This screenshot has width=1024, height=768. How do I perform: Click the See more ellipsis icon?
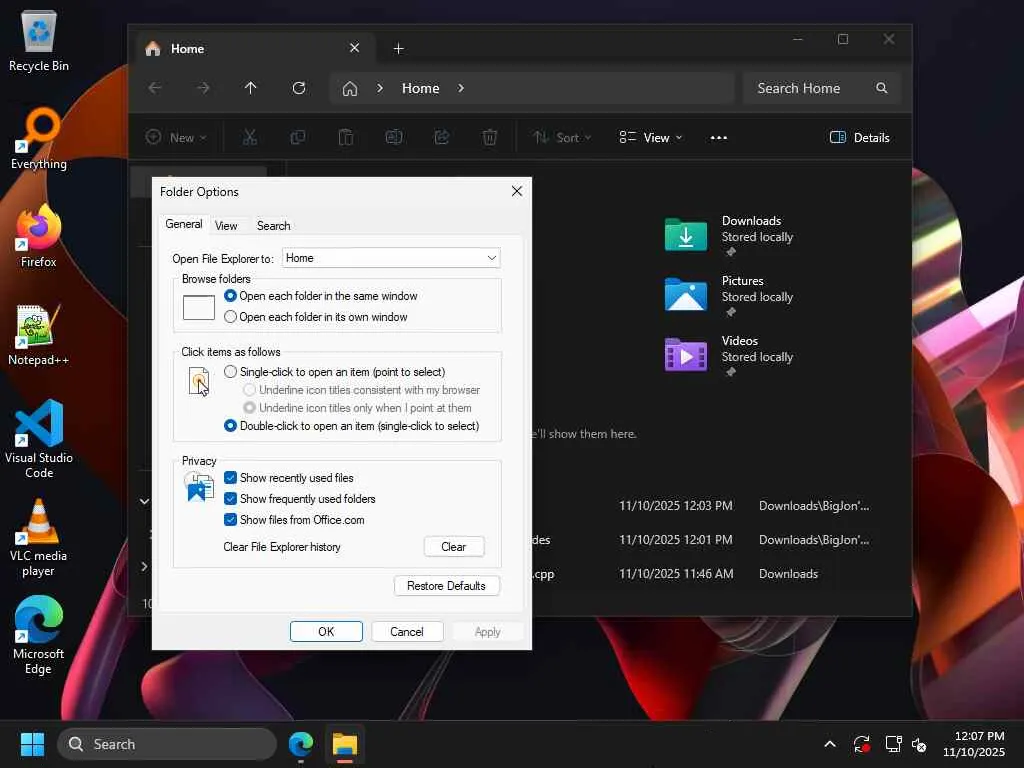pyautogui.click(x=718, y=138)
